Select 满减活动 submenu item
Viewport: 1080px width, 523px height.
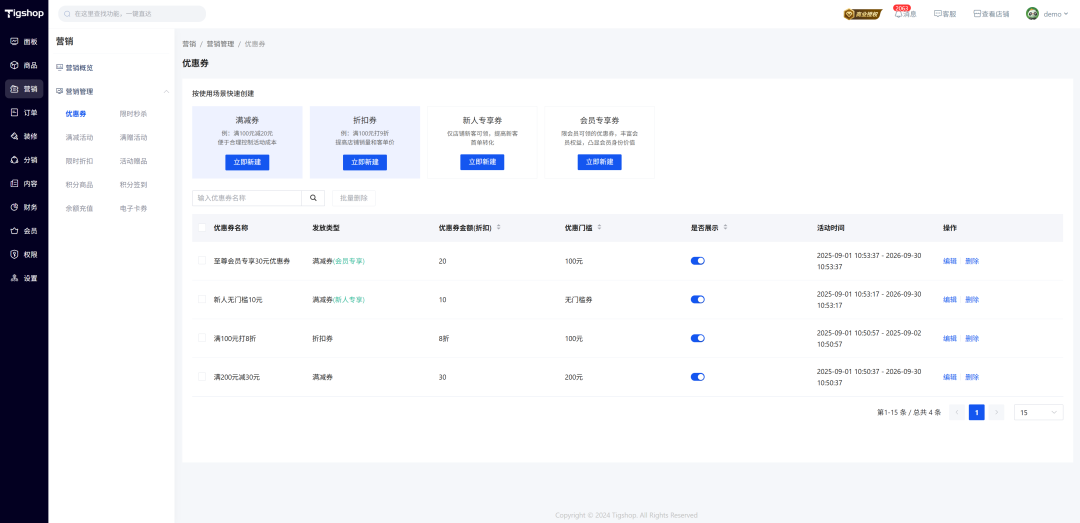[x=79, y=137]
